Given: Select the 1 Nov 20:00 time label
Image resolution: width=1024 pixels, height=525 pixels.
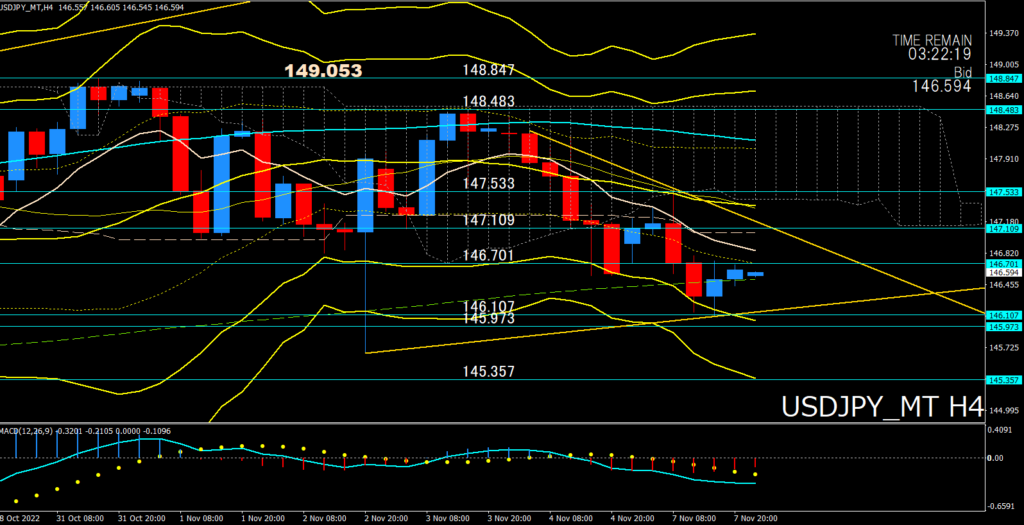Looking at the screenshot, I should click(x=264, y=518).
